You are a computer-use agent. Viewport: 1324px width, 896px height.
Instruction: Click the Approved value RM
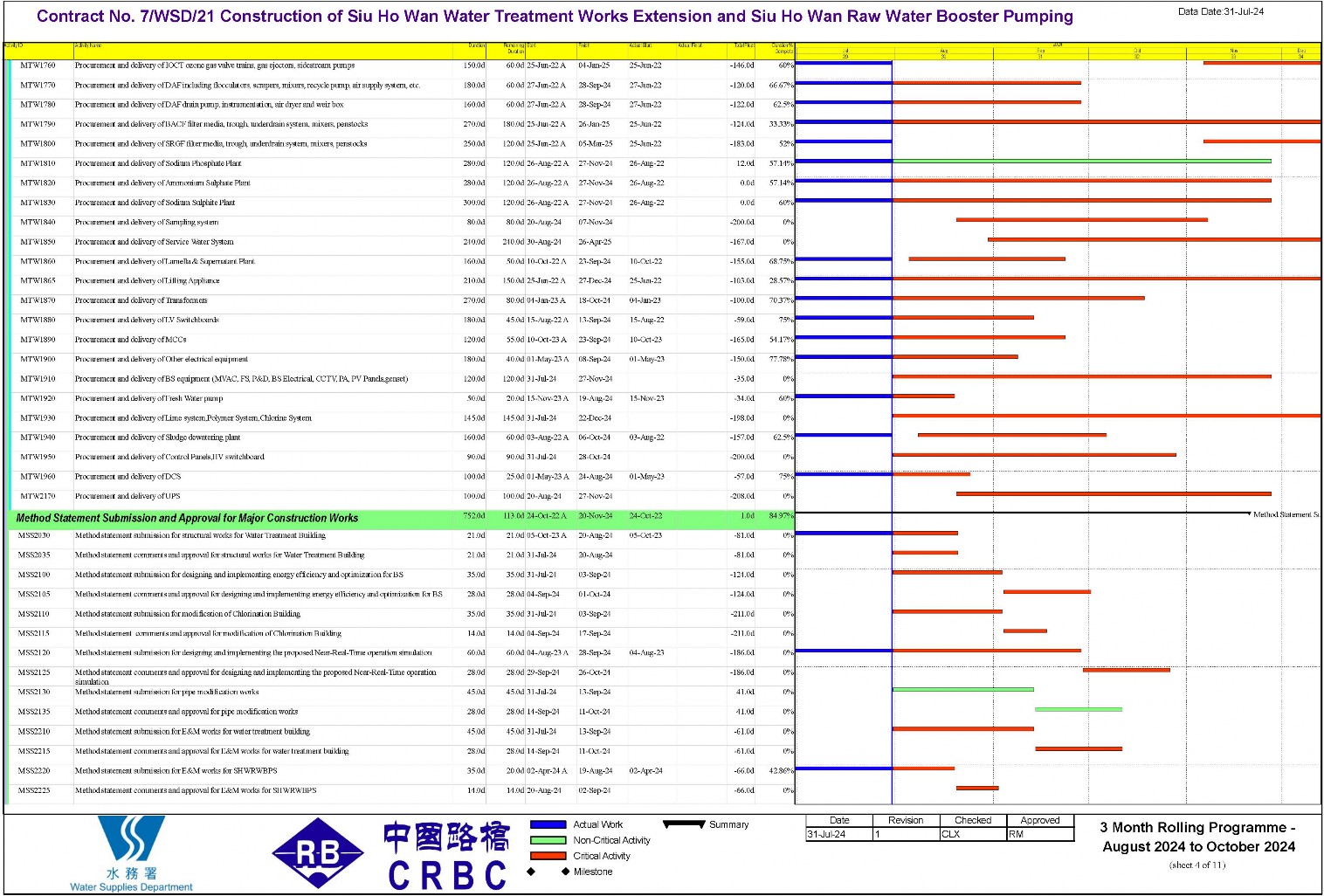[x=1016, y=834]
